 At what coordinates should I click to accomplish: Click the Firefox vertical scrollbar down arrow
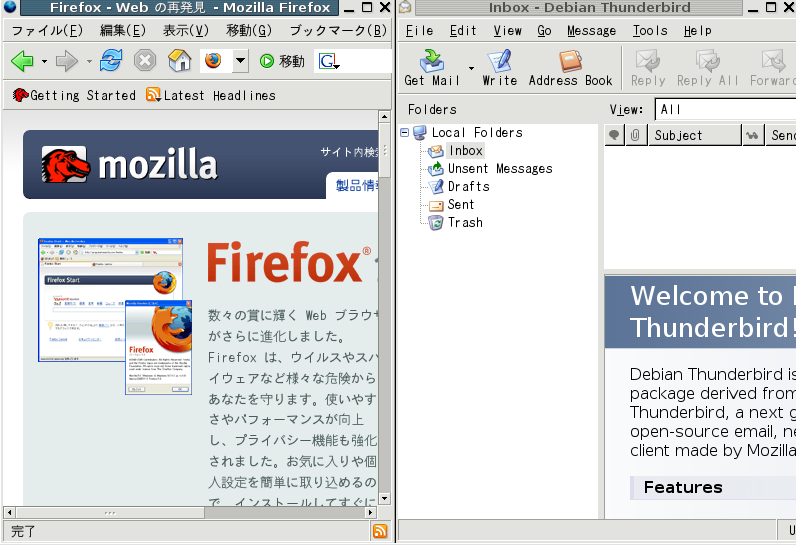384,498
